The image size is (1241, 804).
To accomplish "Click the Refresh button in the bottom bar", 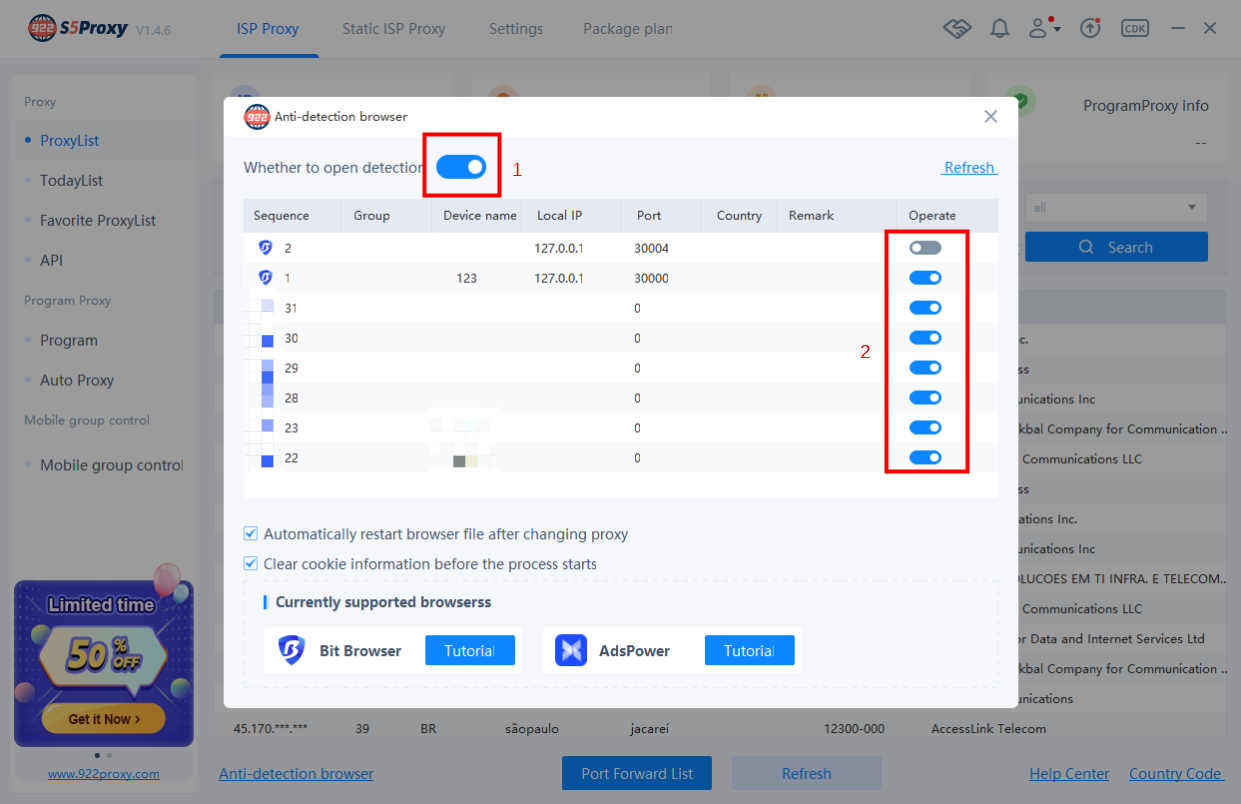I will 806,773.
